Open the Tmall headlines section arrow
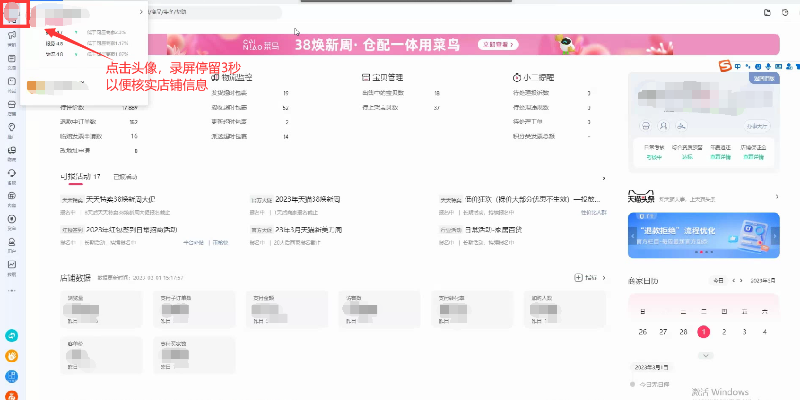Viewport: 800px width, 400px height. pos(775,197)
